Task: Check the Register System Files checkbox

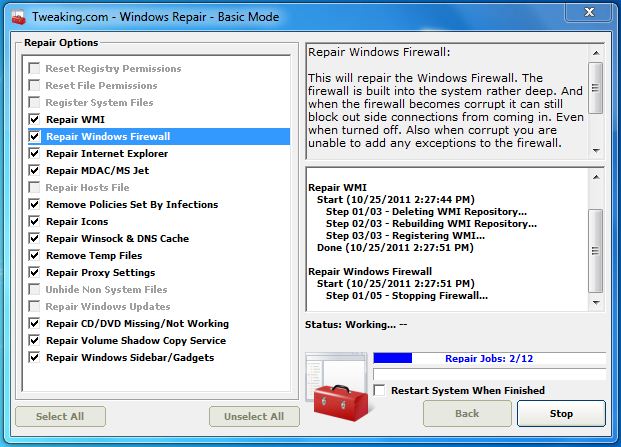Action: point(34,102)
